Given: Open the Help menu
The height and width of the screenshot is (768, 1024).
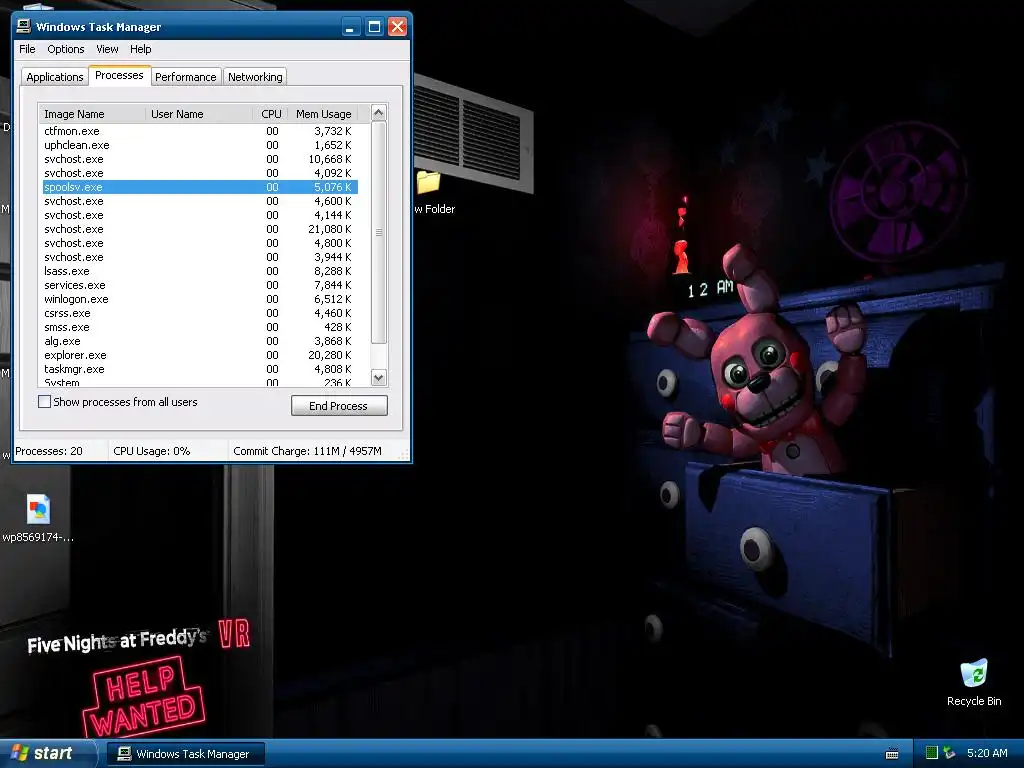Looking at the screenshot, I should [x=140, y=49].
